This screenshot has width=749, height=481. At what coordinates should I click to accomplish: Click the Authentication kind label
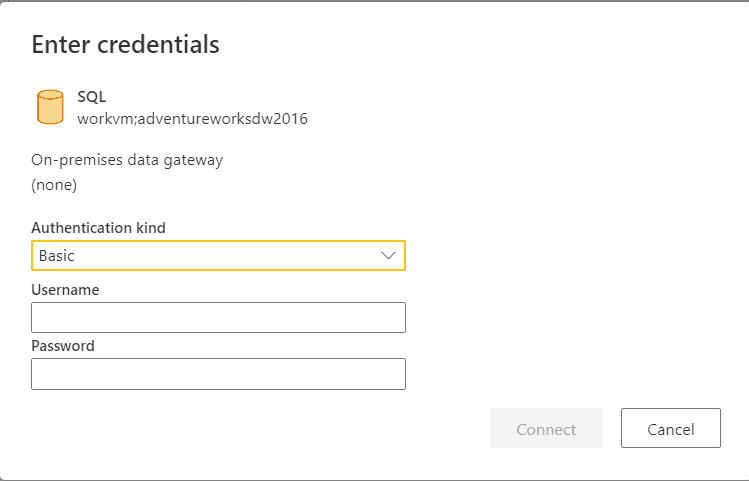[x=98, y=228]
